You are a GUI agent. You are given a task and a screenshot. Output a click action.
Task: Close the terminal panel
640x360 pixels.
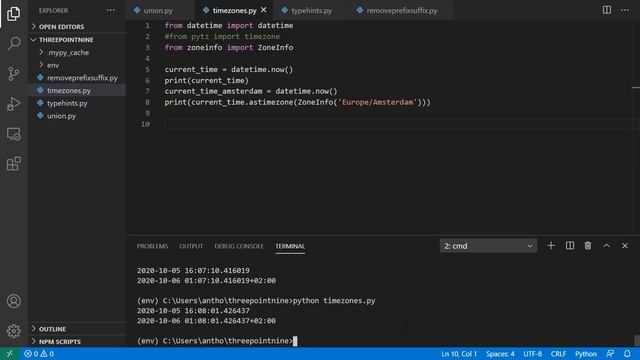click(x=625, y=246)
